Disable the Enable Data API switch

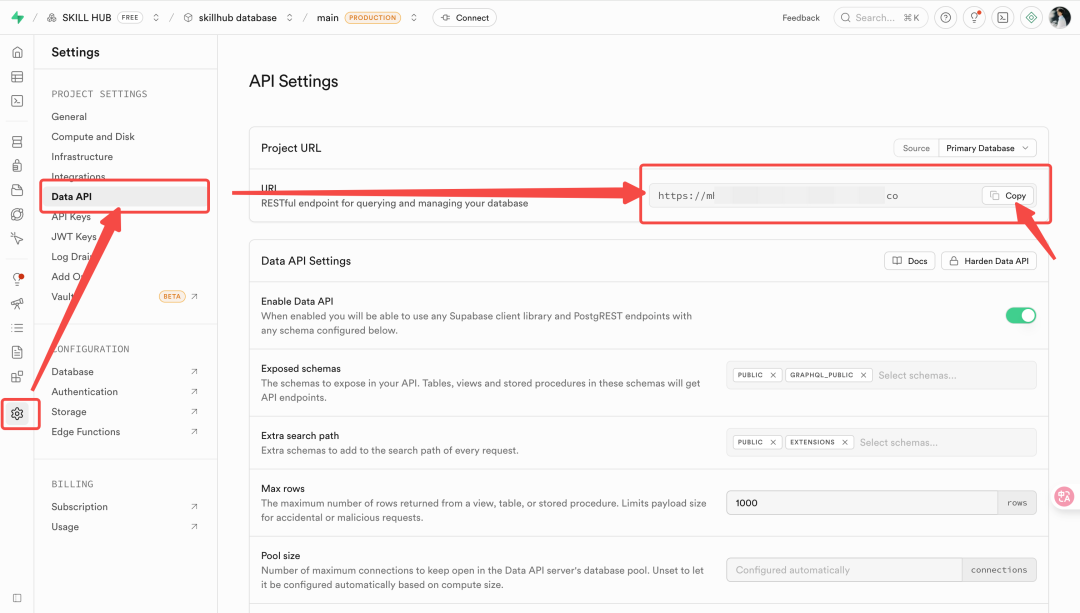pyautogui.click(x=1020, y=315)
